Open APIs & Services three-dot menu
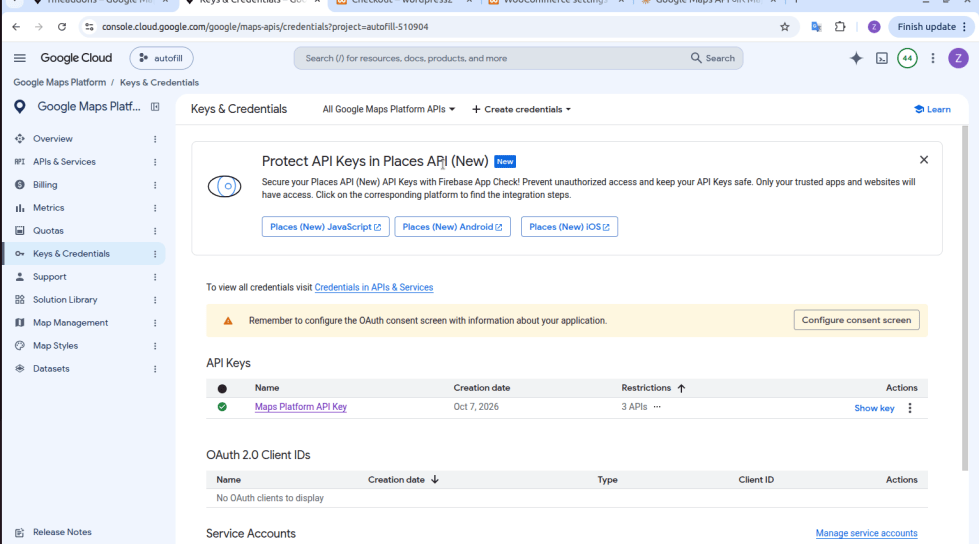This screenshot has height=544, width=979. point(155,162)
